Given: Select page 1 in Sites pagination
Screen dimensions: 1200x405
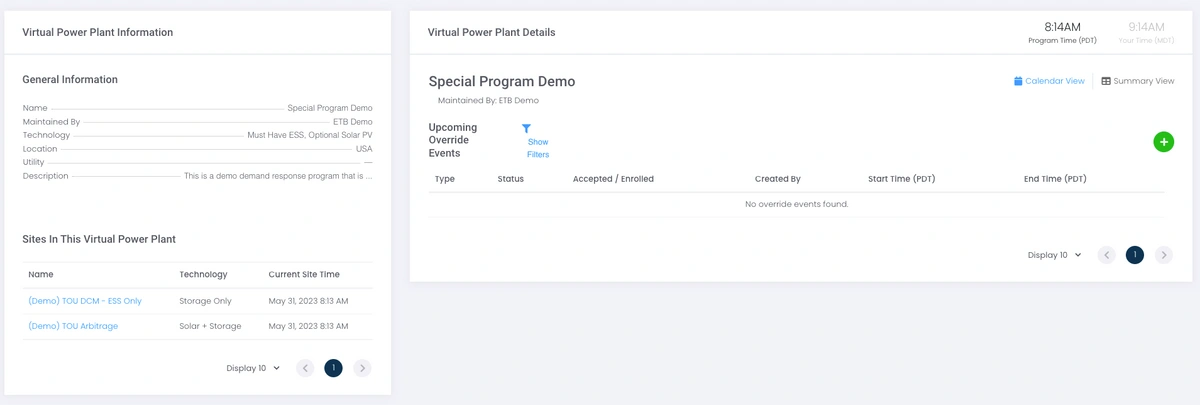Looking at the screenshot, I should point(333,368).
